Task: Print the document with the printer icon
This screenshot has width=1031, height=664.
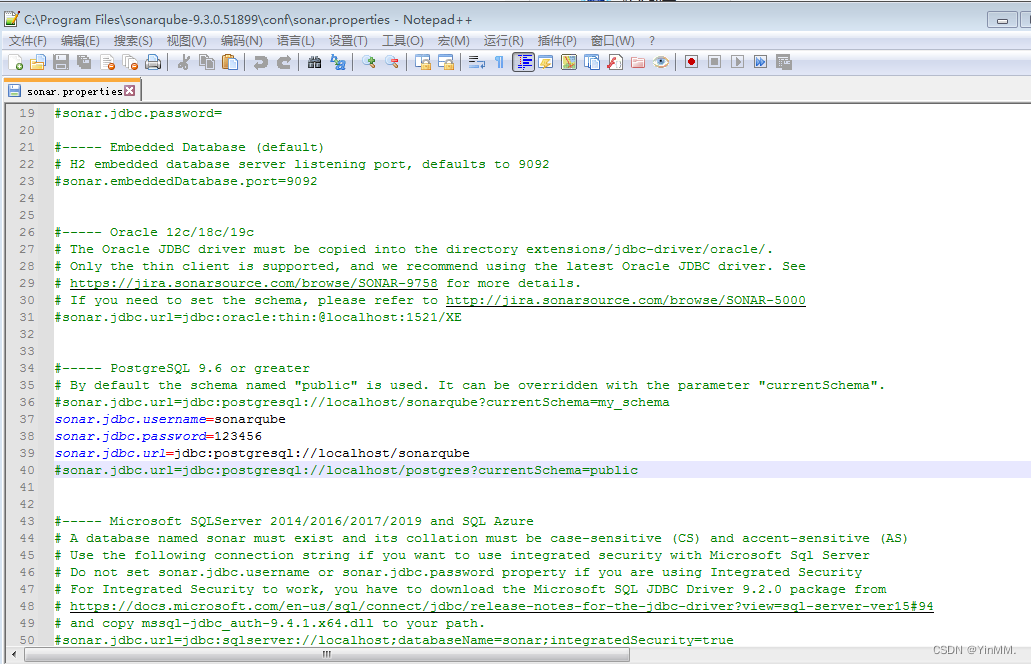Action: tap(153, 62)
